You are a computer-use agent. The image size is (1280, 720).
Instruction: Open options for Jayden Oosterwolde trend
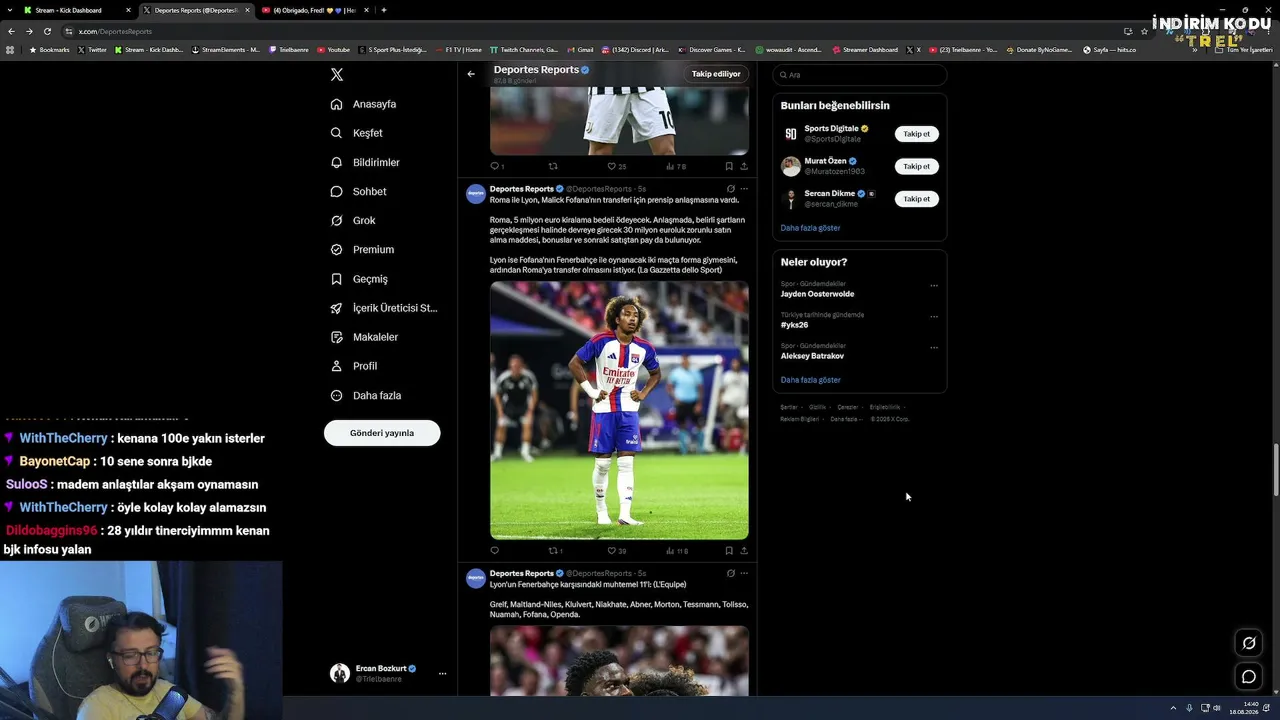[x=934, y=286]
